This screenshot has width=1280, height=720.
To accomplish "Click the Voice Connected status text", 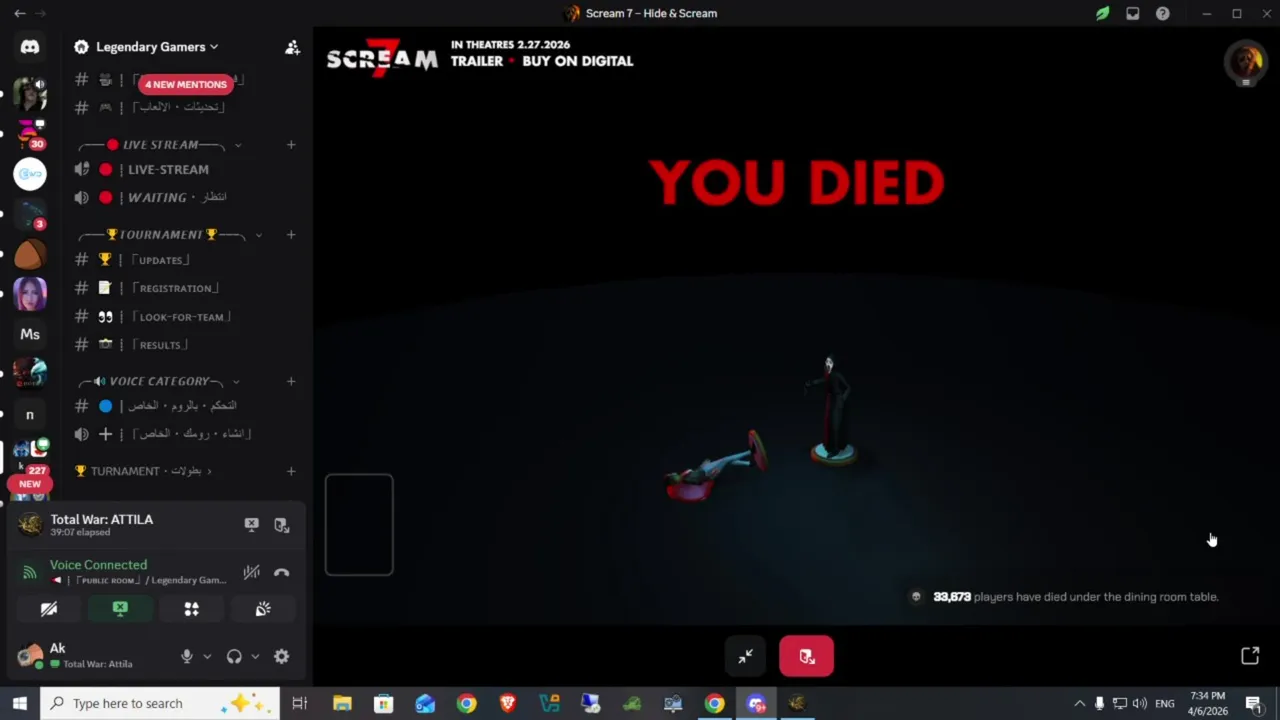I will 98,565.
